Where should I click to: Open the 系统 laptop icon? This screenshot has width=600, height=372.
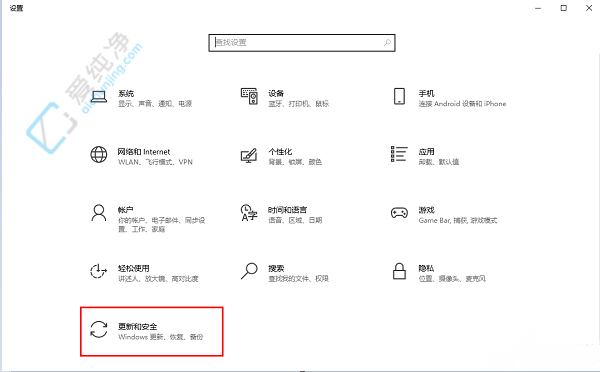point(99,96)
